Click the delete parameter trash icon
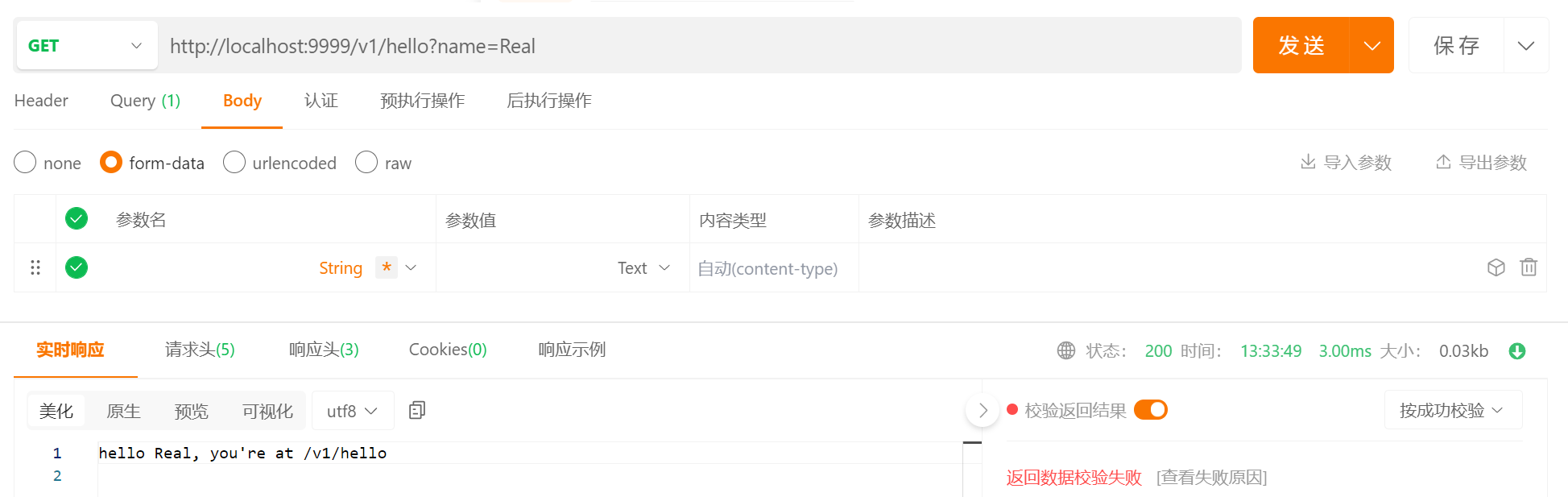Viewport: 1568px width, 497px height. [1528, 267]
